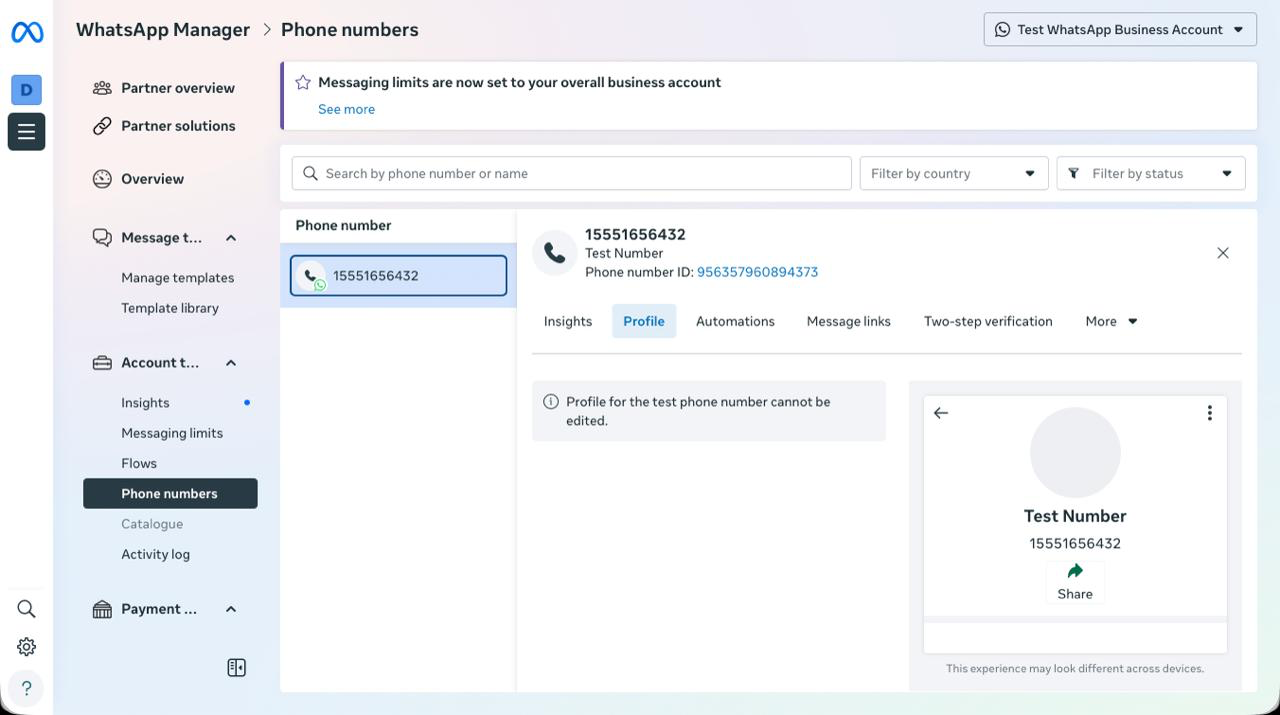Switch to the Two-step verification tab
This screenshot has height=715, width=1280.
pyautogui.click(x=987, y=321)
